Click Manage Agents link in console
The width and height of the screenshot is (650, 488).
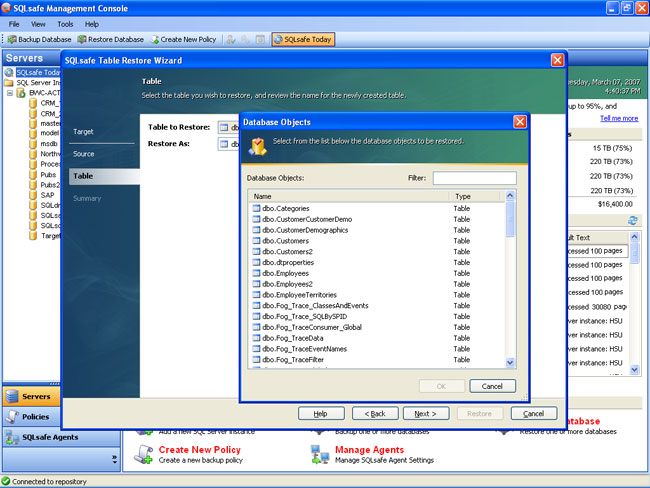(369, 450)
